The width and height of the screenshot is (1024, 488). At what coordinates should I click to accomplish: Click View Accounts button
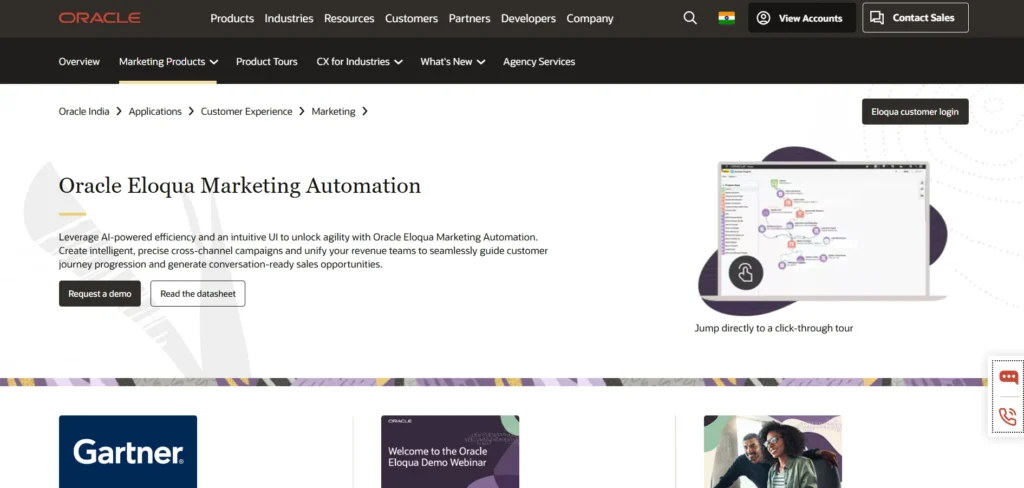coord(802,18)
